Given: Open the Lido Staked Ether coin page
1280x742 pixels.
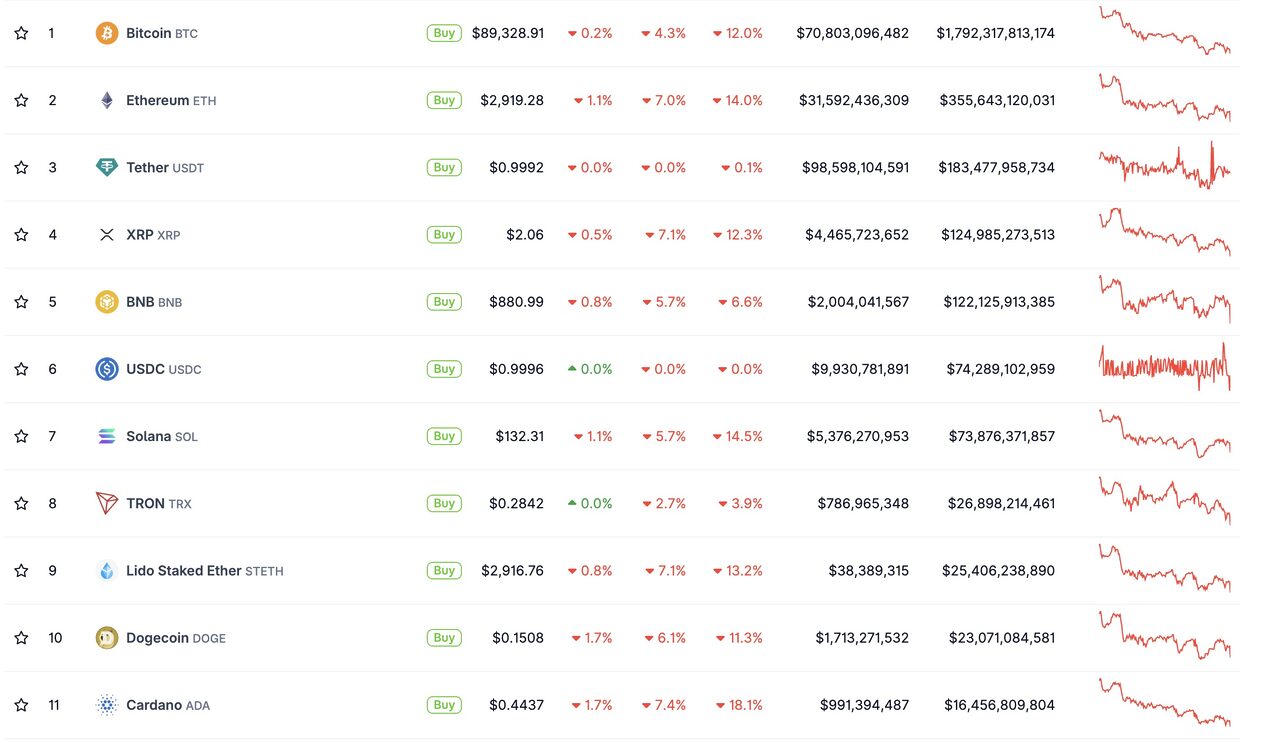Looking at the screenshot, I should (184, 570).
